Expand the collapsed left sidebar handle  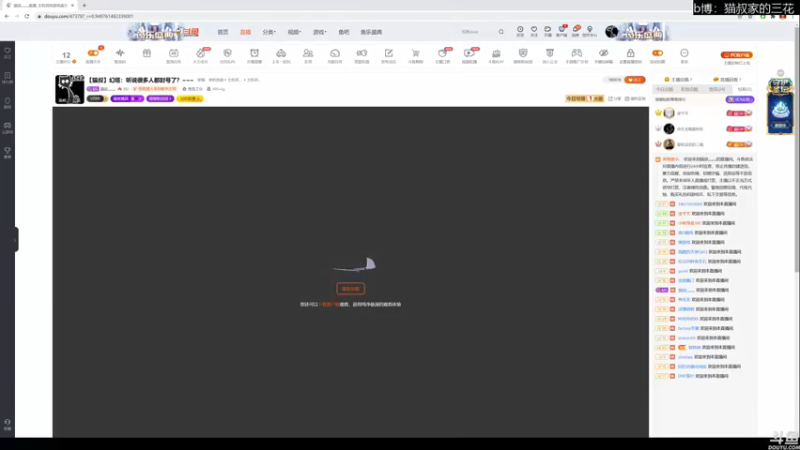click(x=16, y=240)
